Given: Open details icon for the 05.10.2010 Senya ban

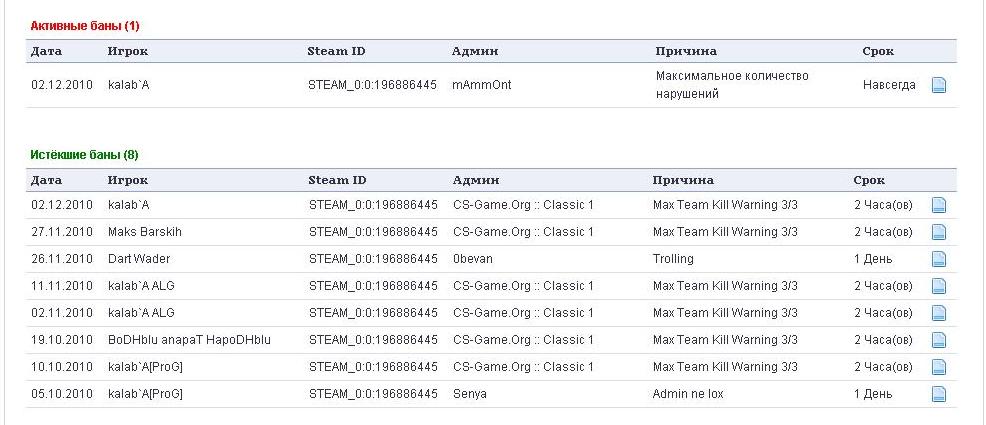Looking at the screenshot, I should [x=939, y=395].
